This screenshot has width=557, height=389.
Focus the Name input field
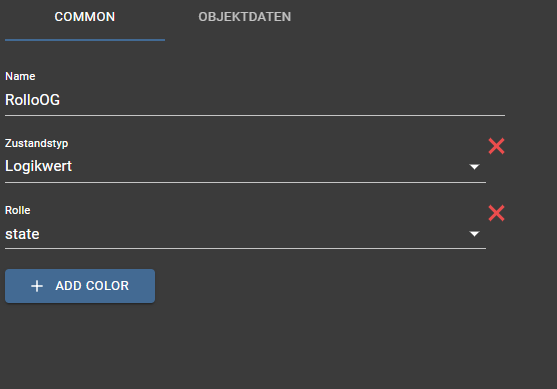(255, 100)
